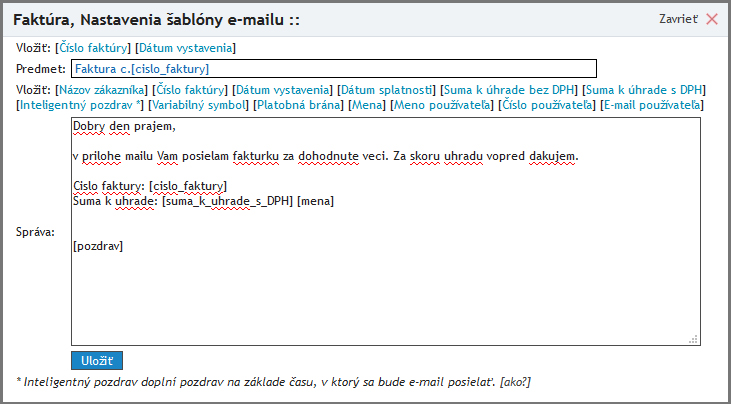Insert Číslo faktúry into the subject
The image size is (731, 404).
point(94,47)
